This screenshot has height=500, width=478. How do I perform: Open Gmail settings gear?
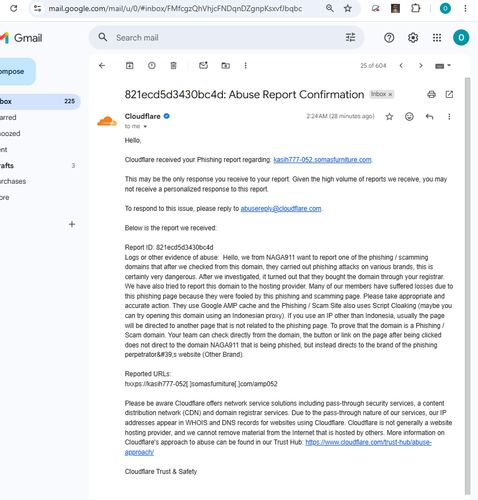point(413,38)
